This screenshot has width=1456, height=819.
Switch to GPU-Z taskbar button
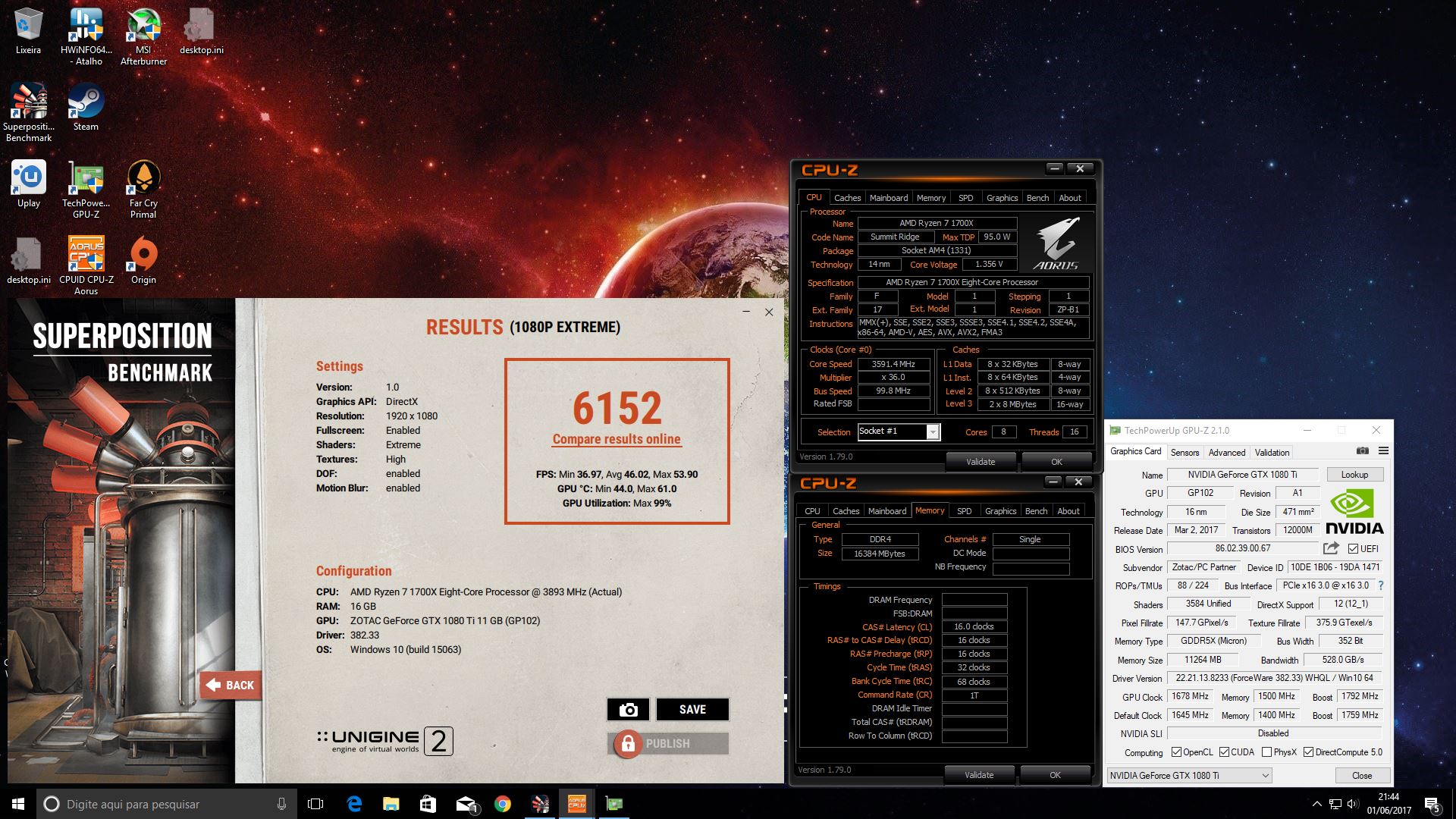coord(614,804)
